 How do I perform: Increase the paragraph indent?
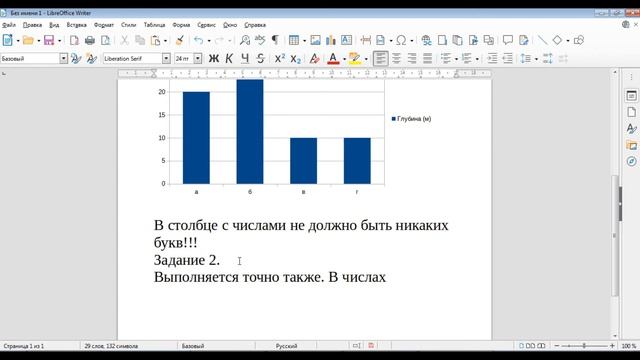point(492,59)
